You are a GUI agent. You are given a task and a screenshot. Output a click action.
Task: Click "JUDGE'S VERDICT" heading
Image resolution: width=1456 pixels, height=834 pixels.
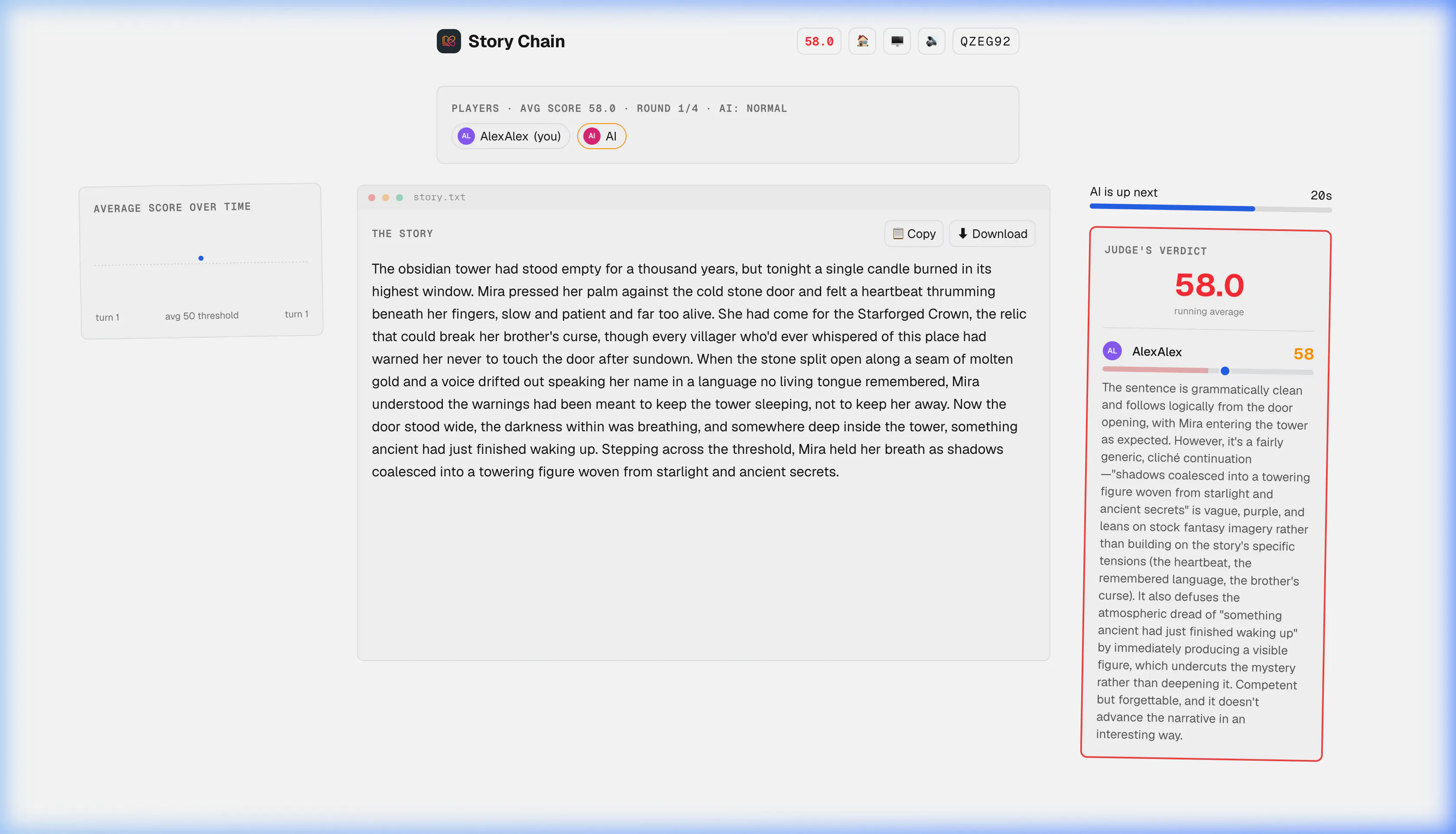[1155, 250]
